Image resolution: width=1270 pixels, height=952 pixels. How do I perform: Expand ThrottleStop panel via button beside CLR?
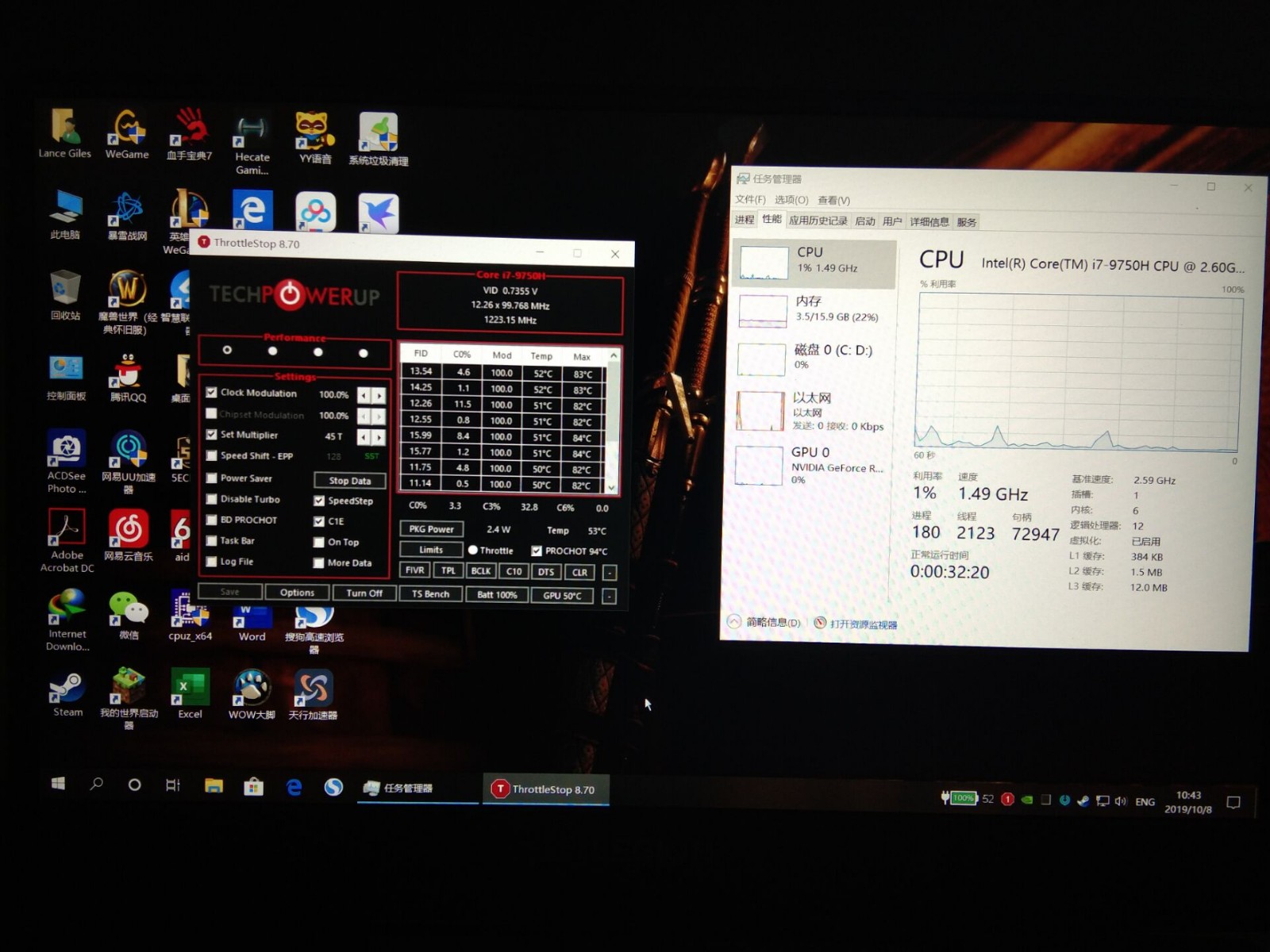610,573
